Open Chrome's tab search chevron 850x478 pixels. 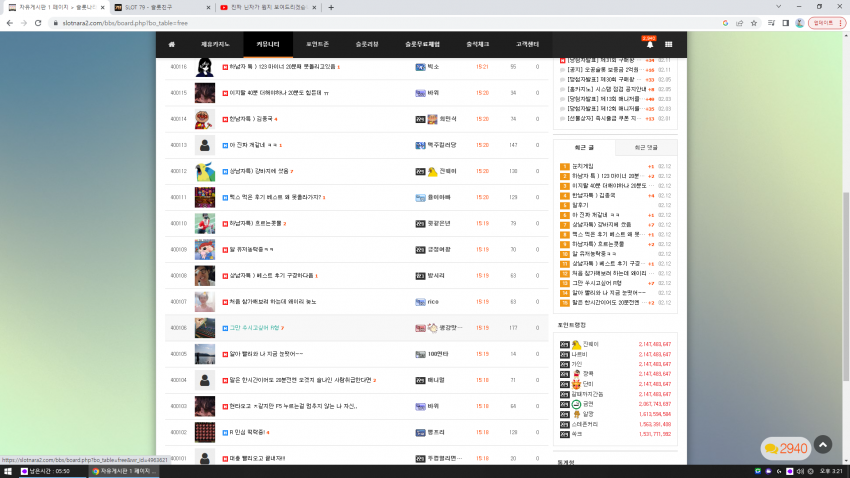(778, 7)
